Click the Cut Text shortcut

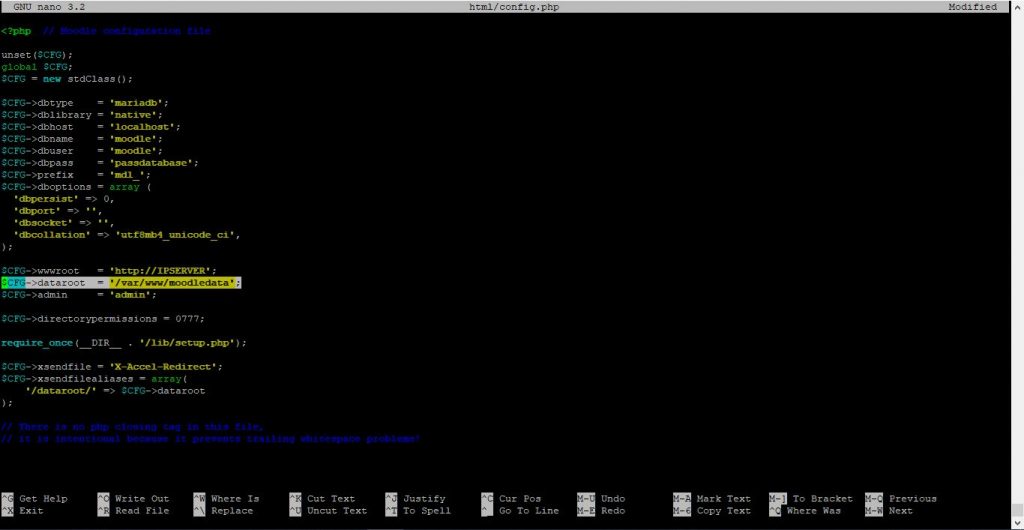pyautogui.click(x=331, y=498)
